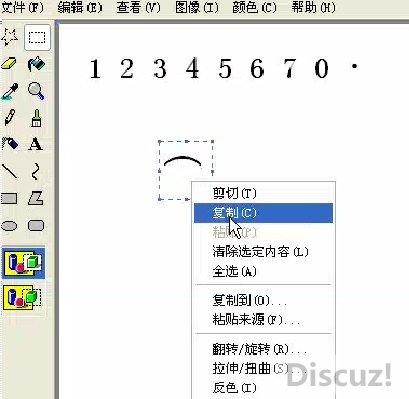Open the 颜色(C) menu

[254, 7]
